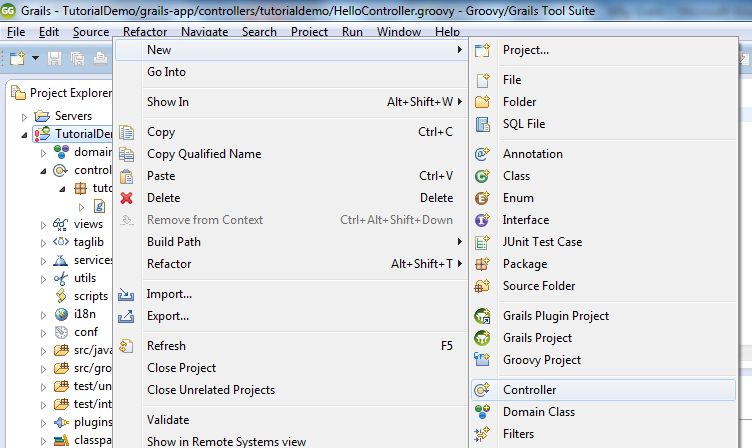Open the Navigate menu
This screenshot has width=752, height=448.
(x=204, y=32)
